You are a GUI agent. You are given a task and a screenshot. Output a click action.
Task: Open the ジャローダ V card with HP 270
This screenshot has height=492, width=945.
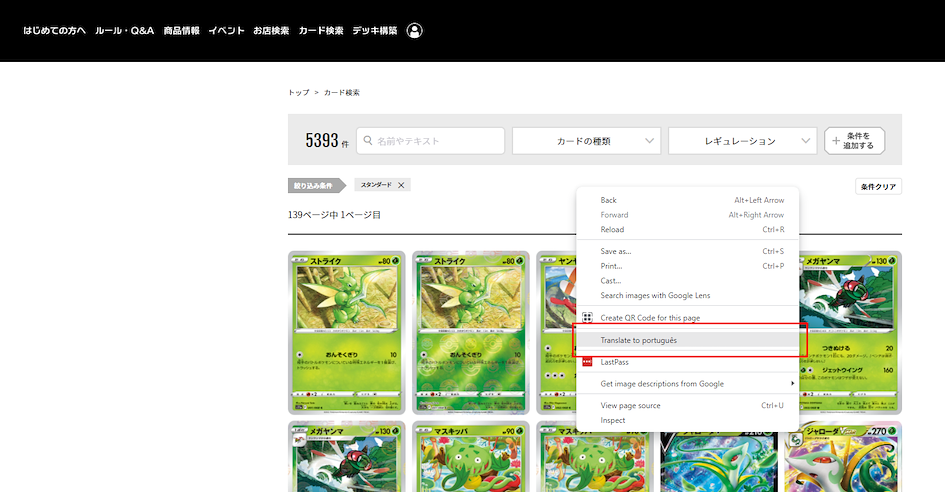(843, 458)
